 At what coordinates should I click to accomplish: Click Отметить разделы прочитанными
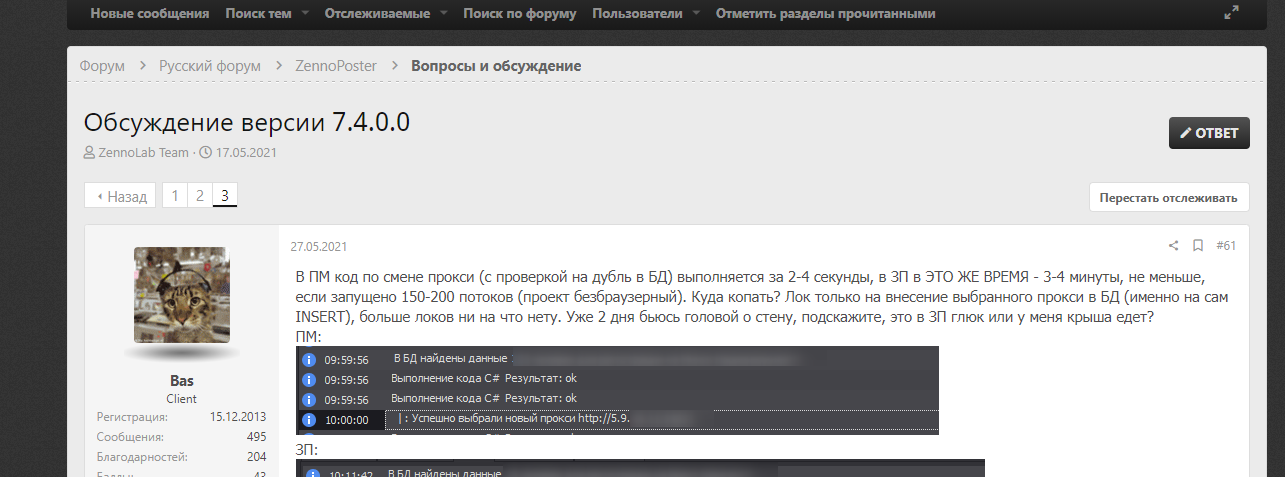click(x=826, y=14)
